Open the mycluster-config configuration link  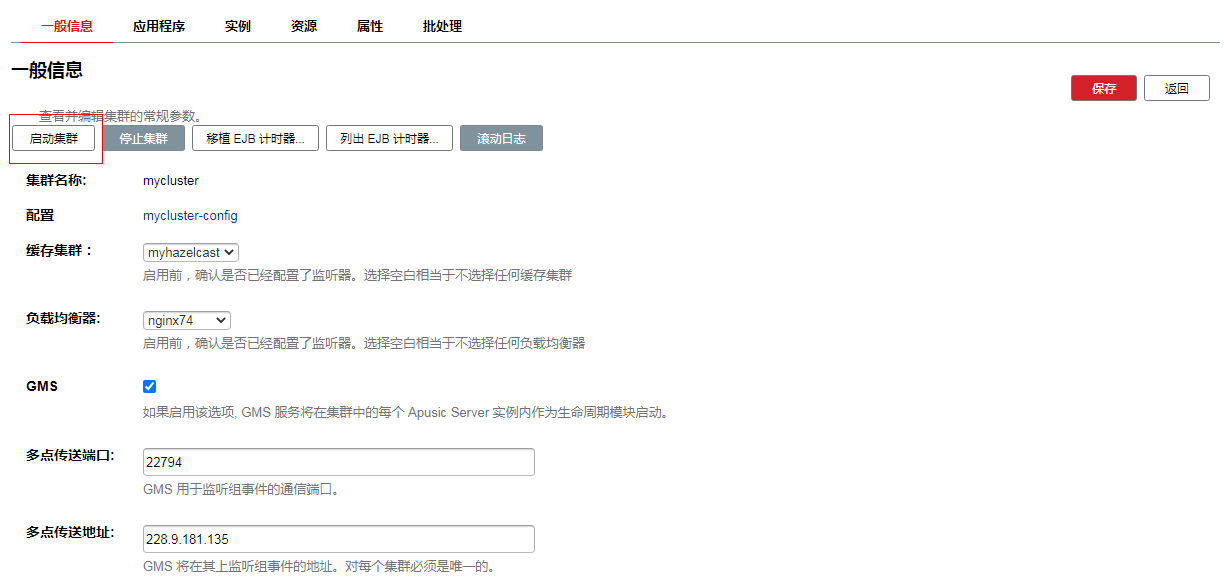coord(190,216)
